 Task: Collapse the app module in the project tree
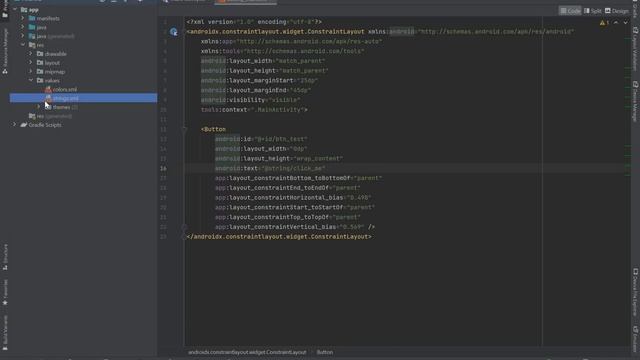pyautogui.click(x=15, y=9)
